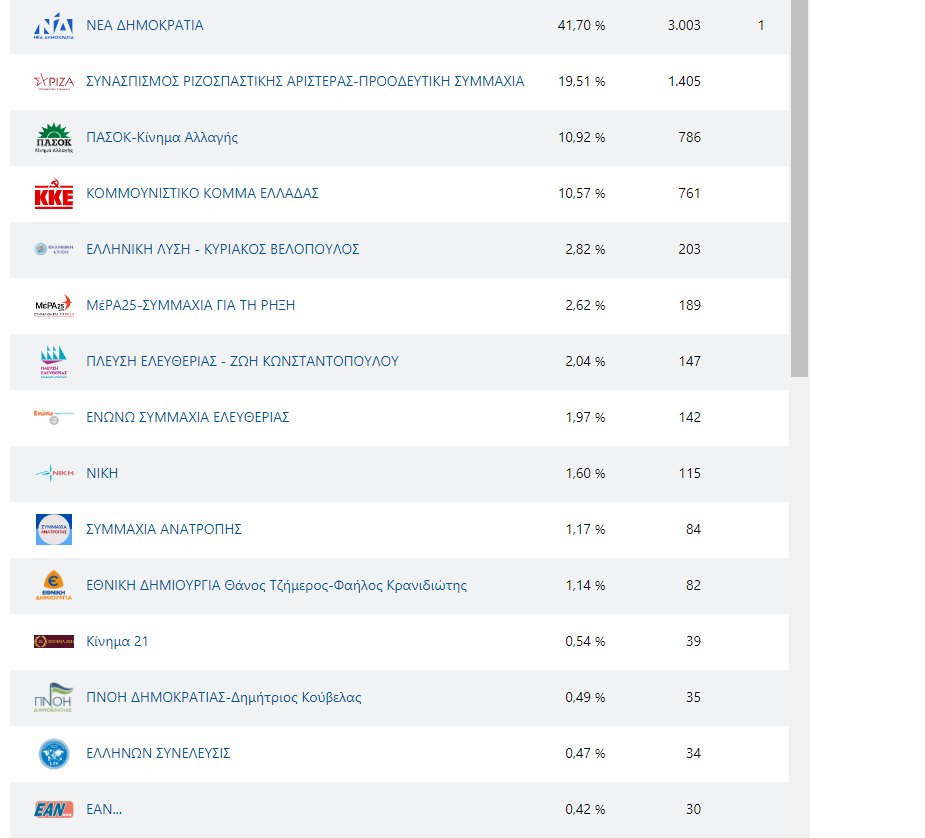925x838 pixels.
Task: Click the Συμμαχία Ανατροπής logo
Action: coord(53,530)
